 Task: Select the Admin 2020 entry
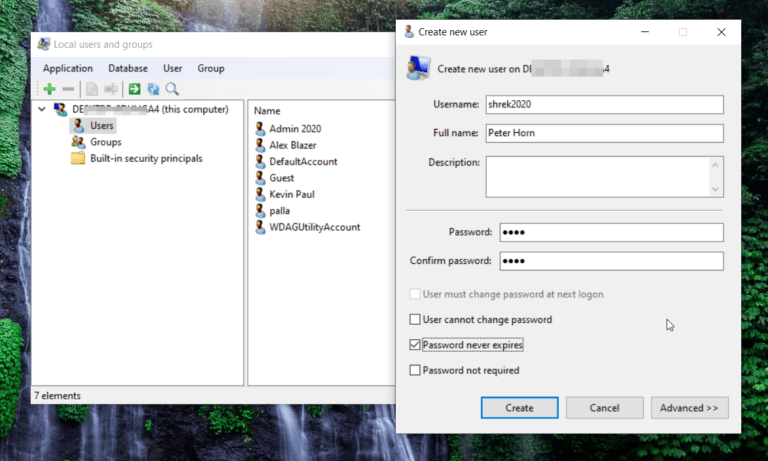click(295, 129)
